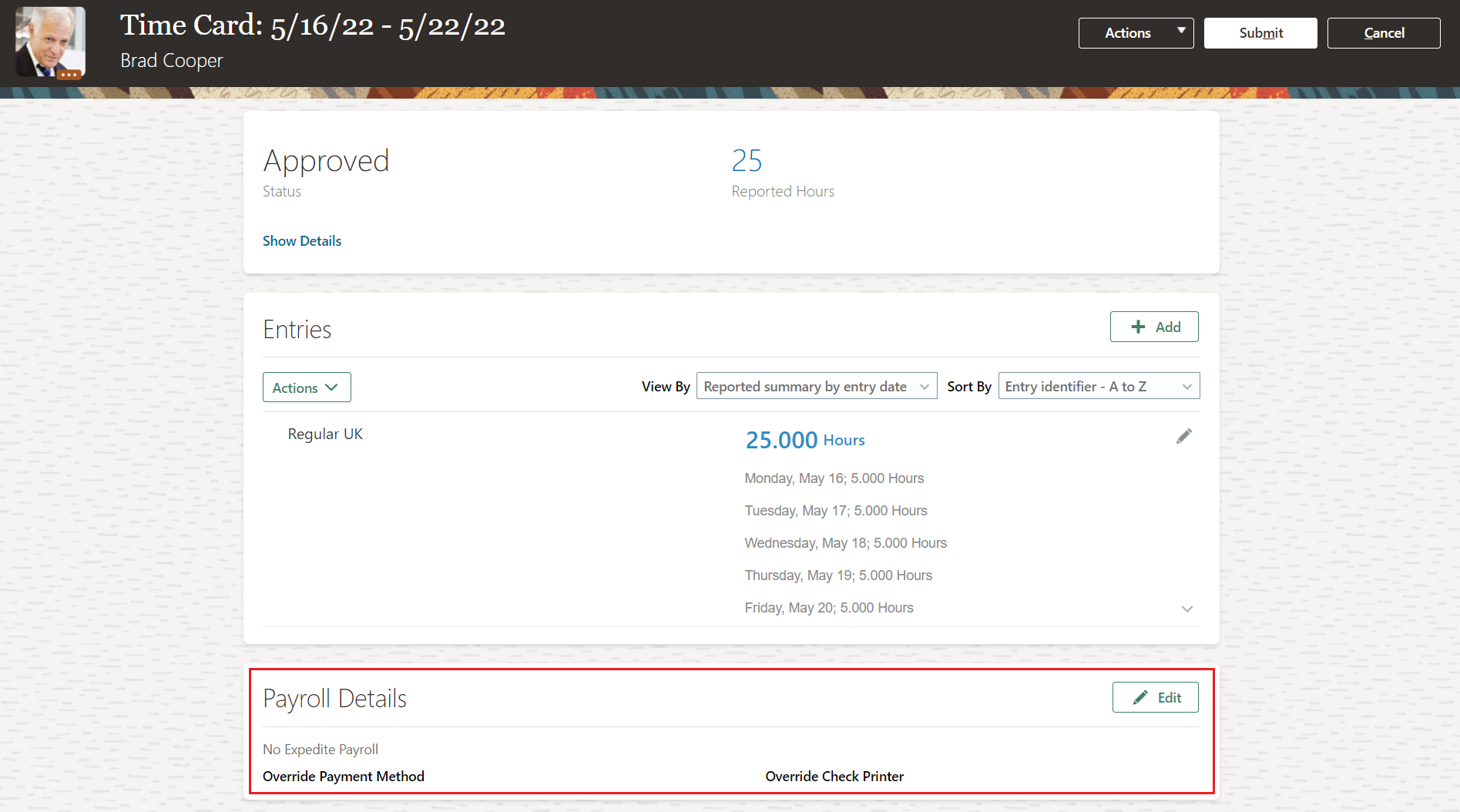Click the caret on the header Actions button
Screen dimensions: 1460x812
(x=1180, y=32)
